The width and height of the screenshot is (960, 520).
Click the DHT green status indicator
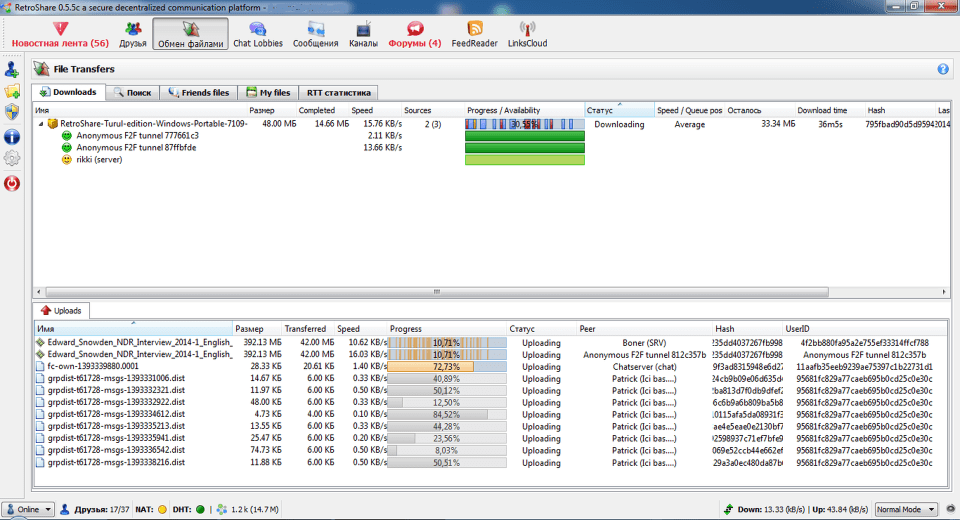coord(200,510)
